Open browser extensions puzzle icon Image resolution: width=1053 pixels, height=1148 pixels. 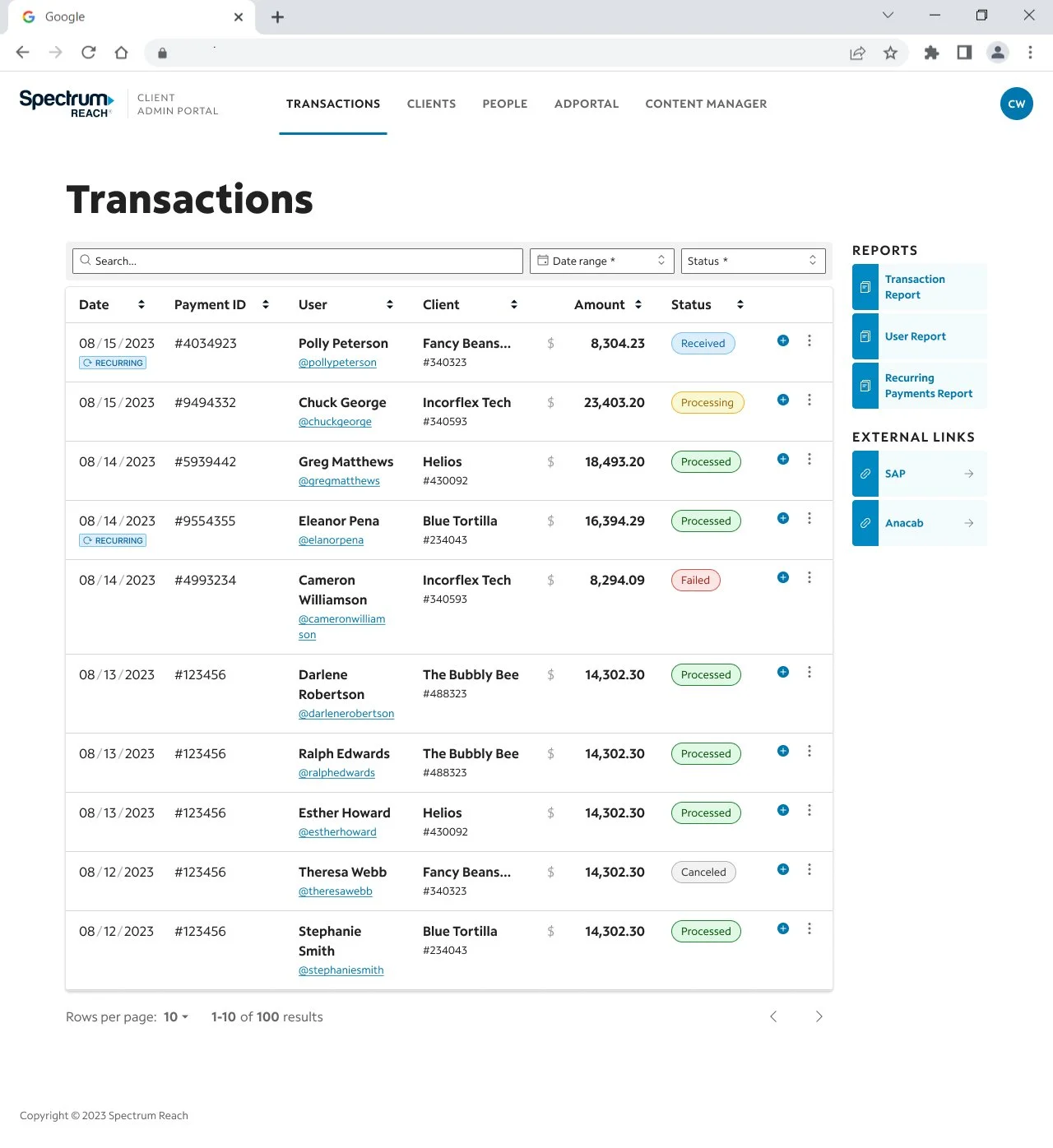[931, 53]
